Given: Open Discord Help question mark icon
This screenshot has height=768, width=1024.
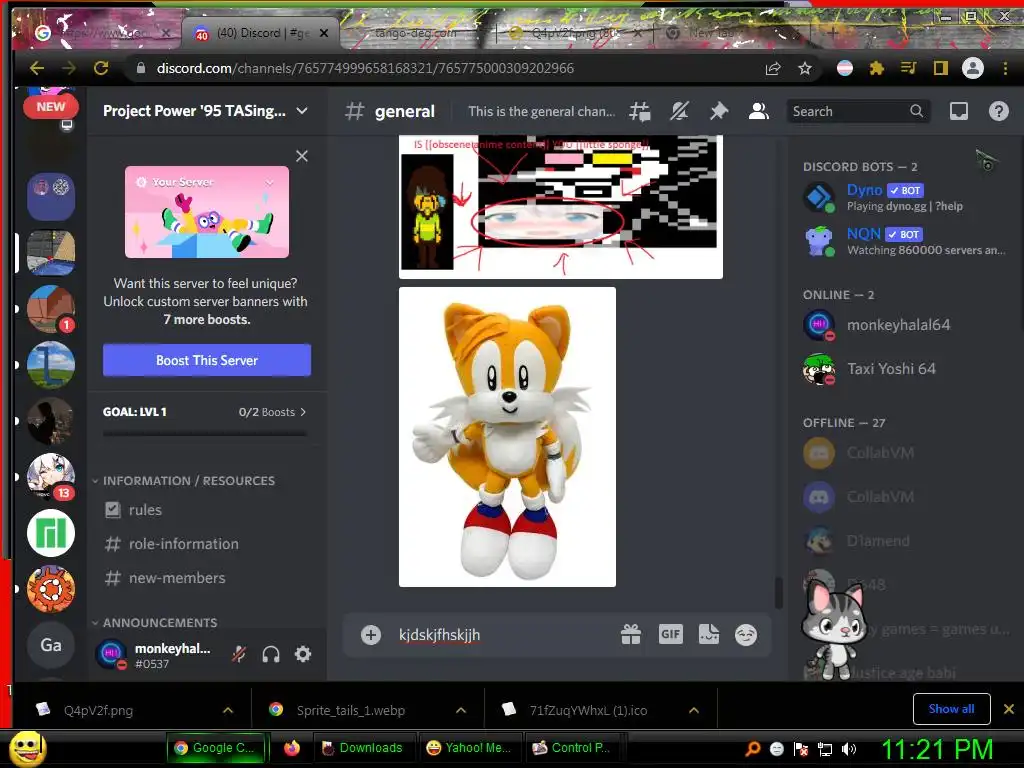Looking at the screenshot, I should (999, 112).
